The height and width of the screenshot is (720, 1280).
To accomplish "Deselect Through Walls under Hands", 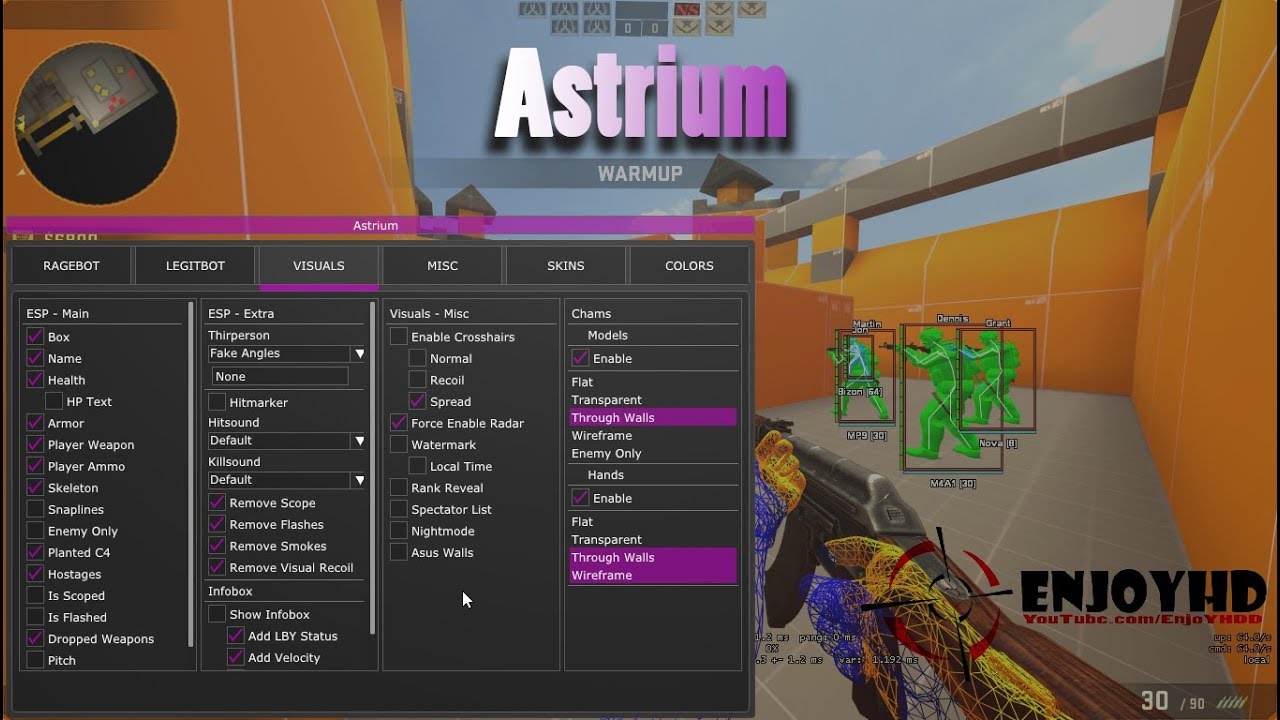I will tap(653, 558).
